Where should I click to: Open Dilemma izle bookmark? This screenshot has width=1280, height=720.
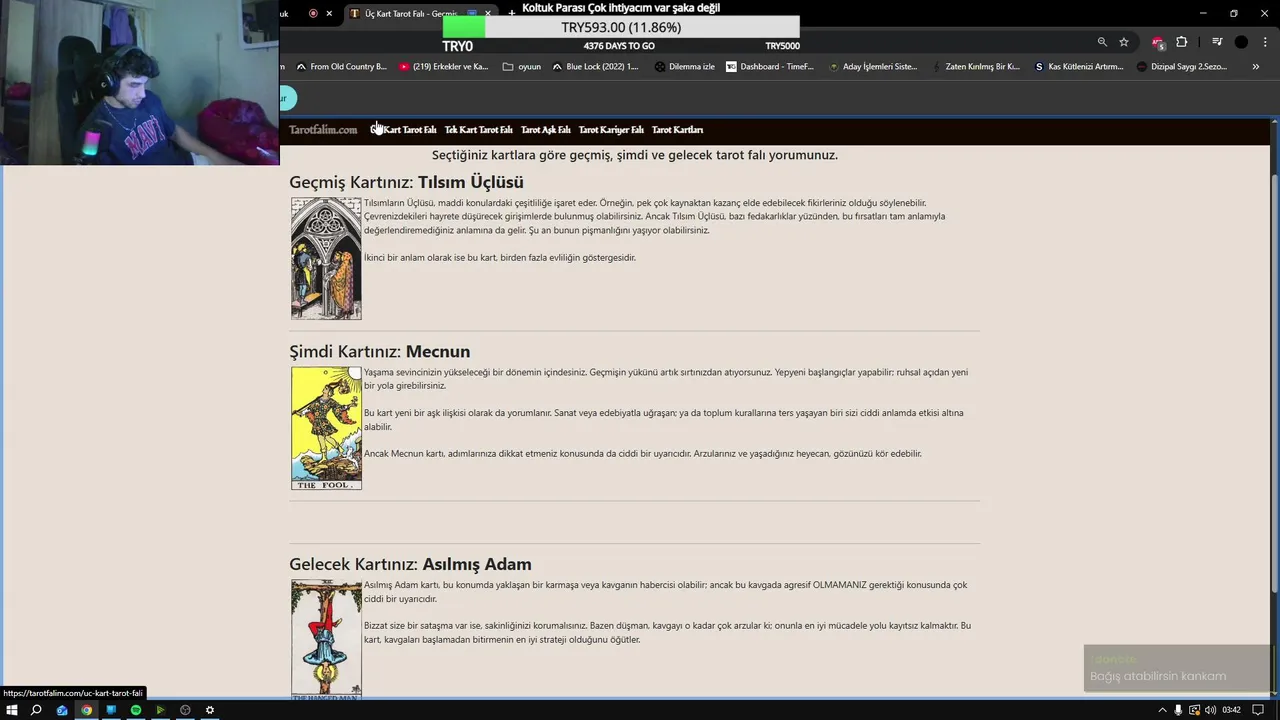684,67
